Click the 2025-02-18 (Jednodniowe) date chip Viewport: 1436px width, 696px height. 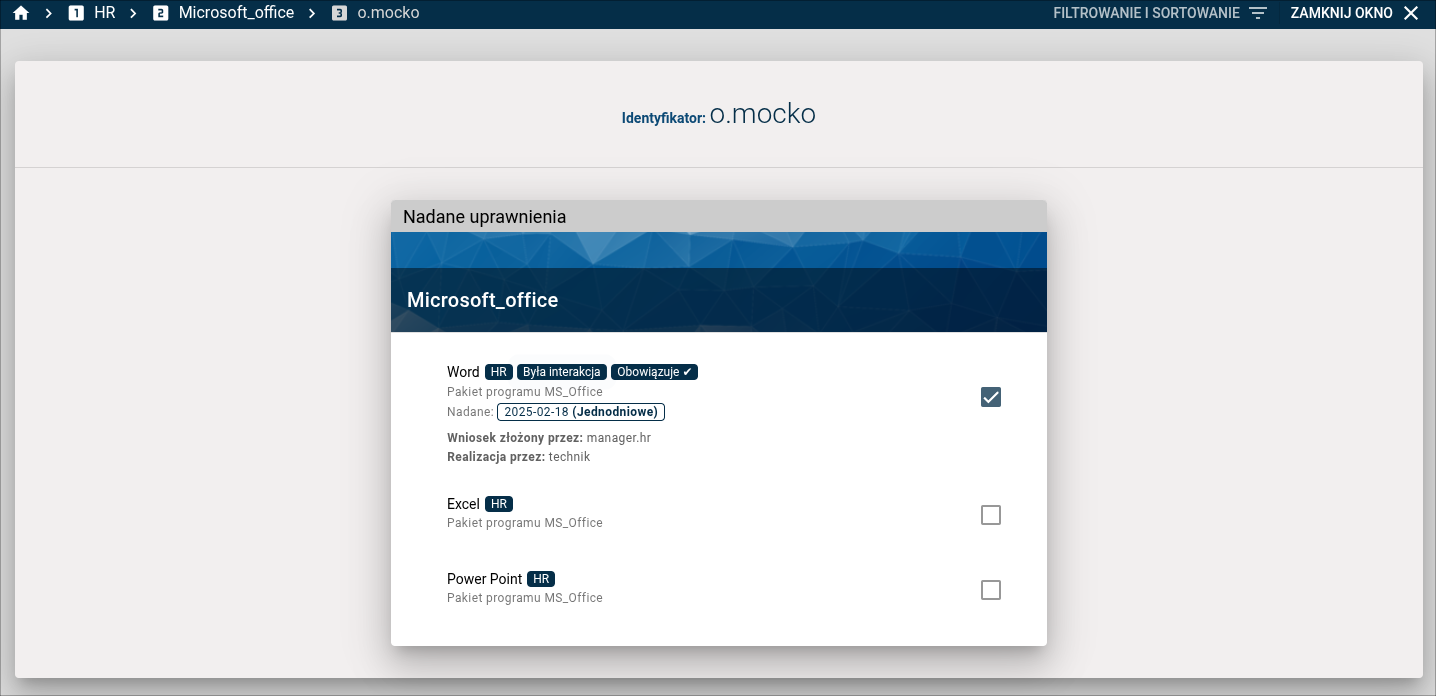pos(581,412)
